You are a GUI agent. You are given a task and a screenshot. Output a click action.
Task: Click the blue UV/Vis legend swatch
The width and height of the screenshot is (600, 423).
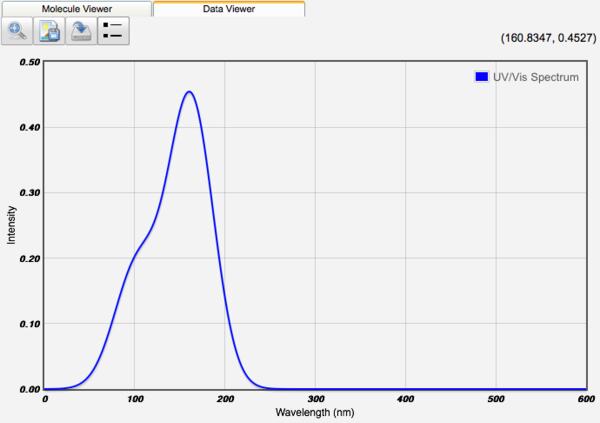(481, 76)
